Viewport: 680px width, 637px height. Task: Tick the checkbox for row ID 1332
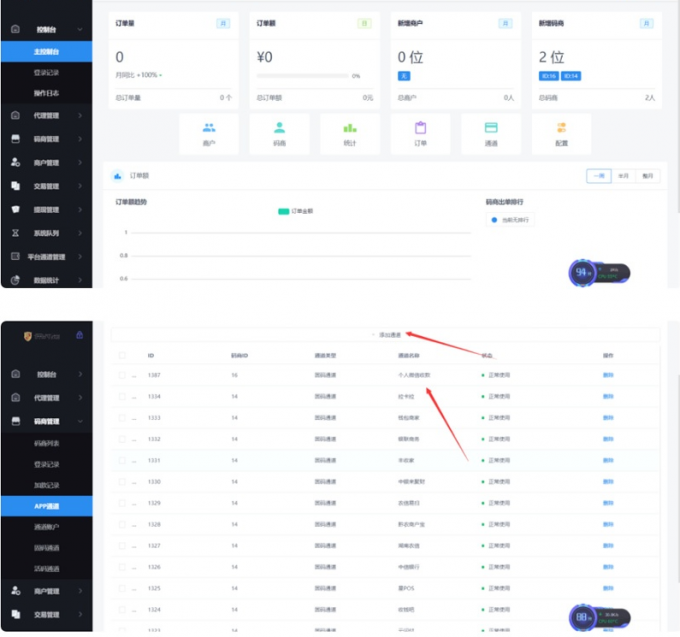(x=122, y=439)
